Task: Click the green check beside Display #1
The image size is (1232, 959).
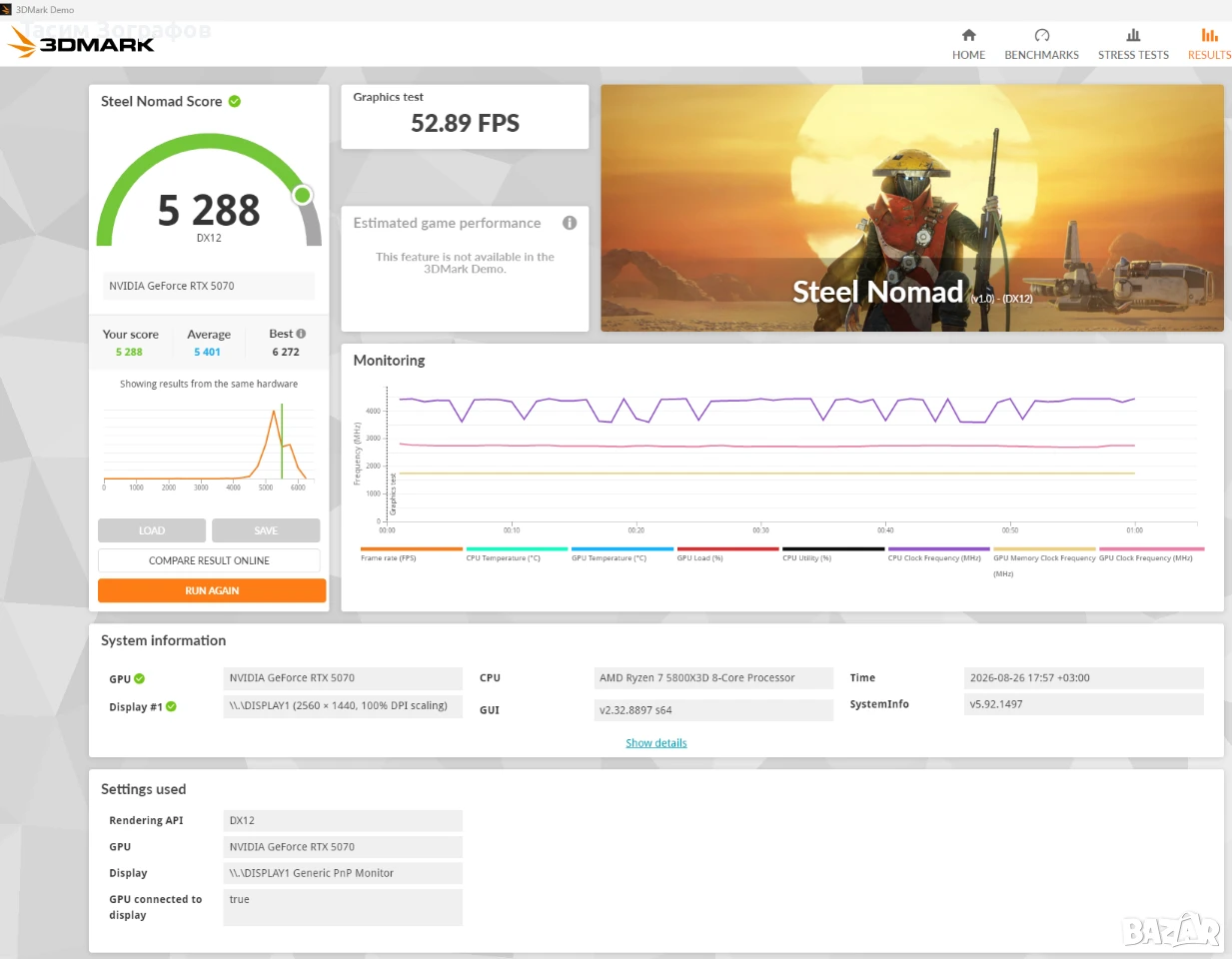Action: pos(171,706)
